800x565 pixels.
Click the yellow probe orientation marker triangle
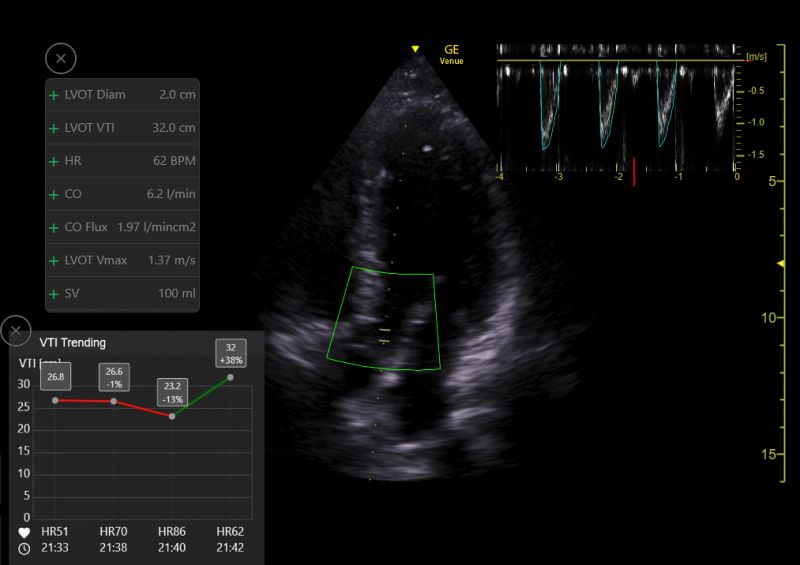pyautogui.click(x=415, y=49)
